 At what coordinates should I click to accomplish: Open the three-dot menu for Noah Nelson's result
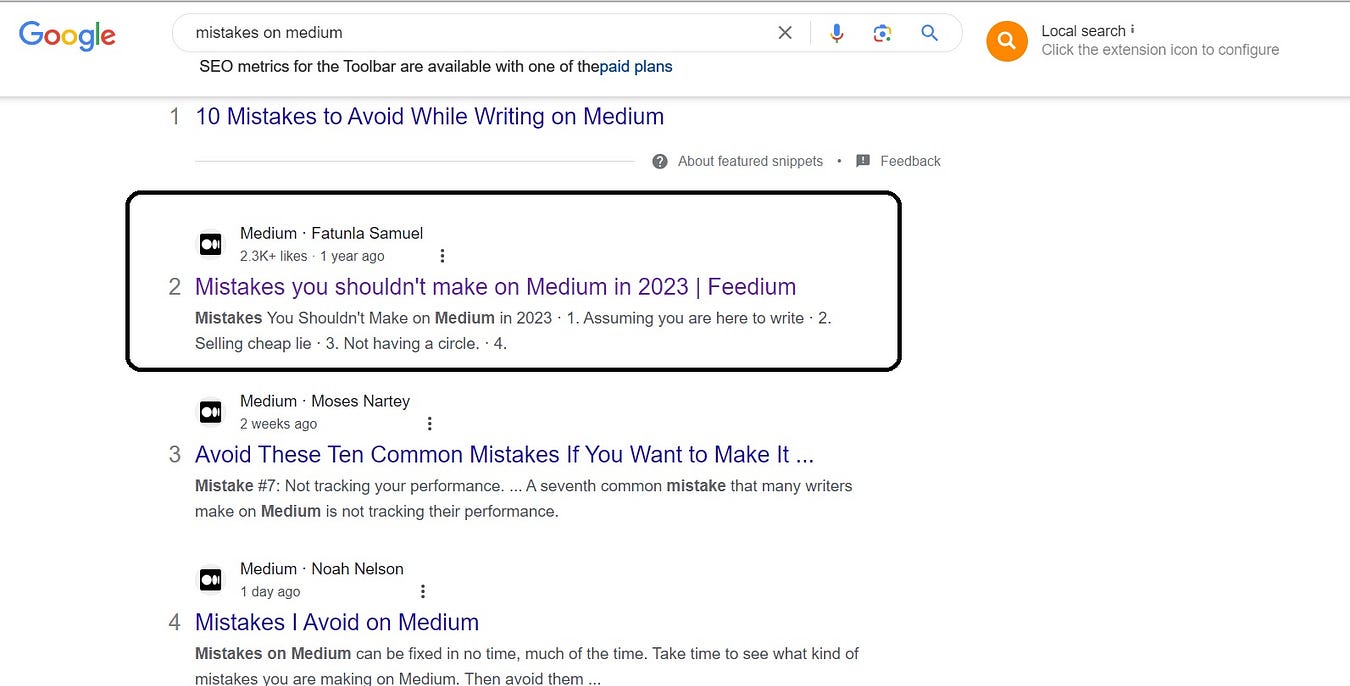(x=422, y=592)
